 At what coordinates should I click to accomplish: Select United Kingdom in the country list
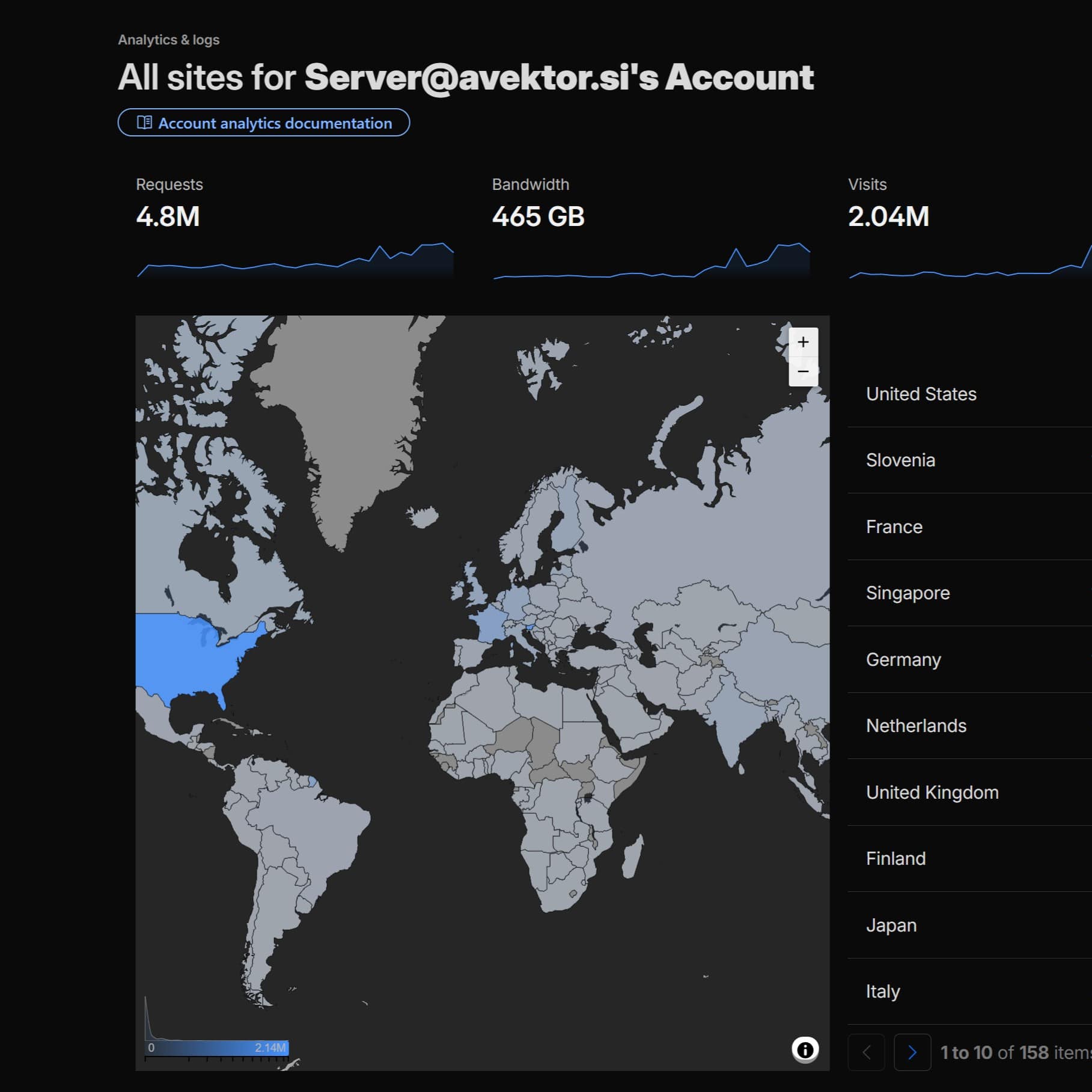969,792
